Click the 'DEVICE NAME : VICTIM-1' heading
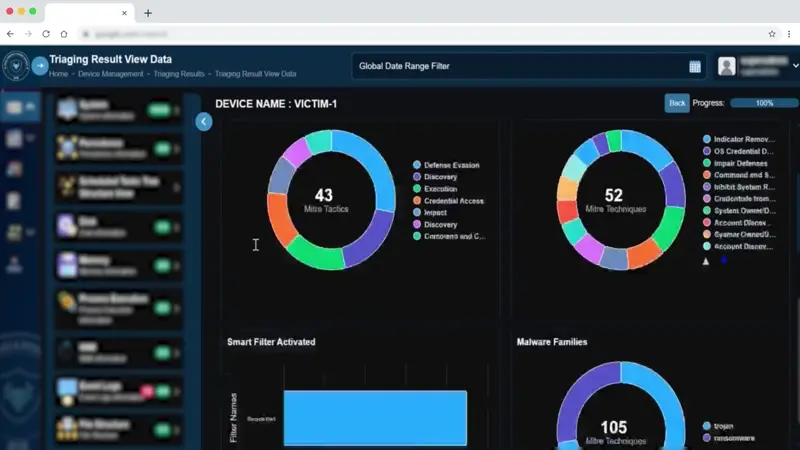The image size is (800, 450). click(276, 104)
